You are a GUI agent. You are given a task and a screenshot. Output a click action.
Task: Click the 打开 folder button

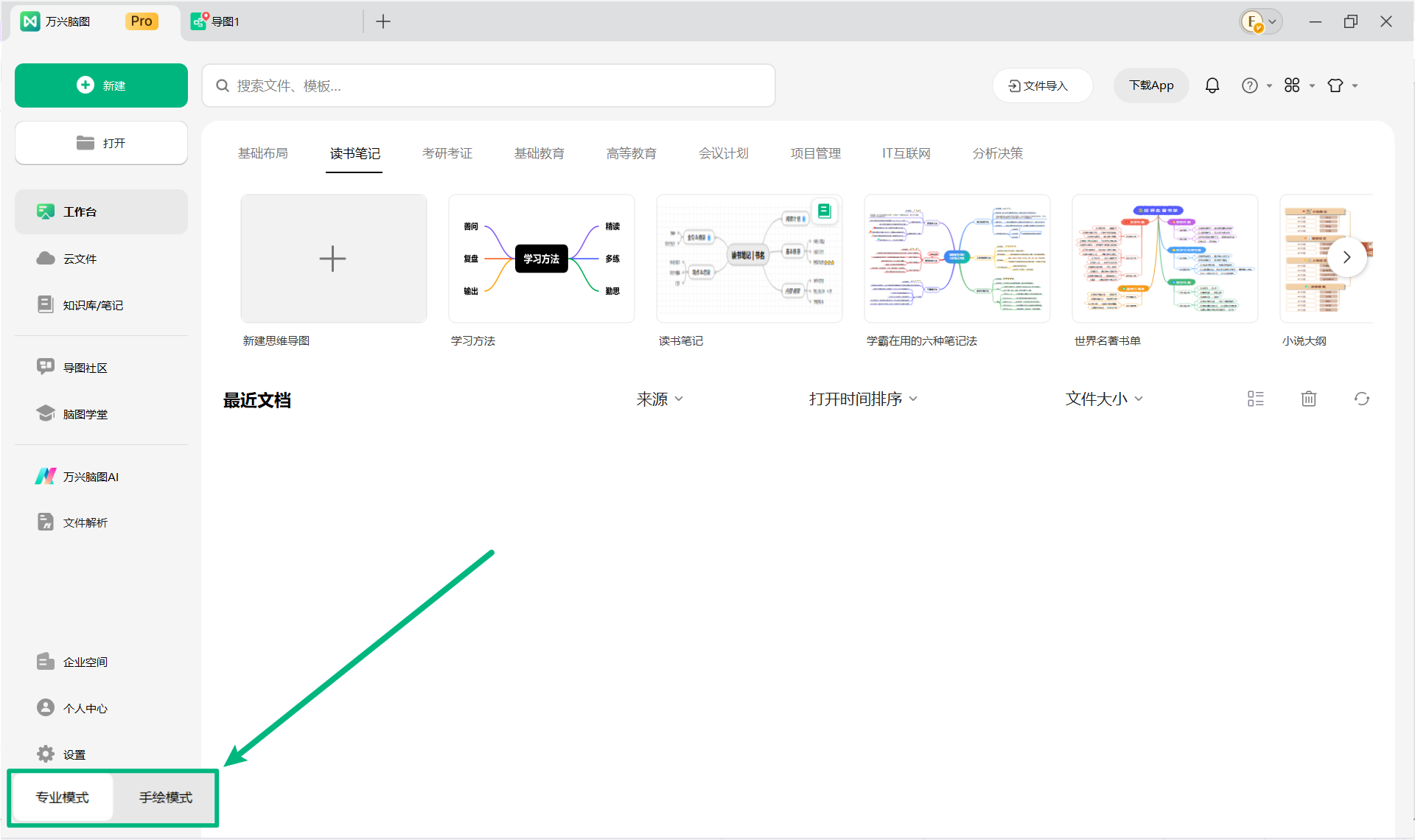101,143
